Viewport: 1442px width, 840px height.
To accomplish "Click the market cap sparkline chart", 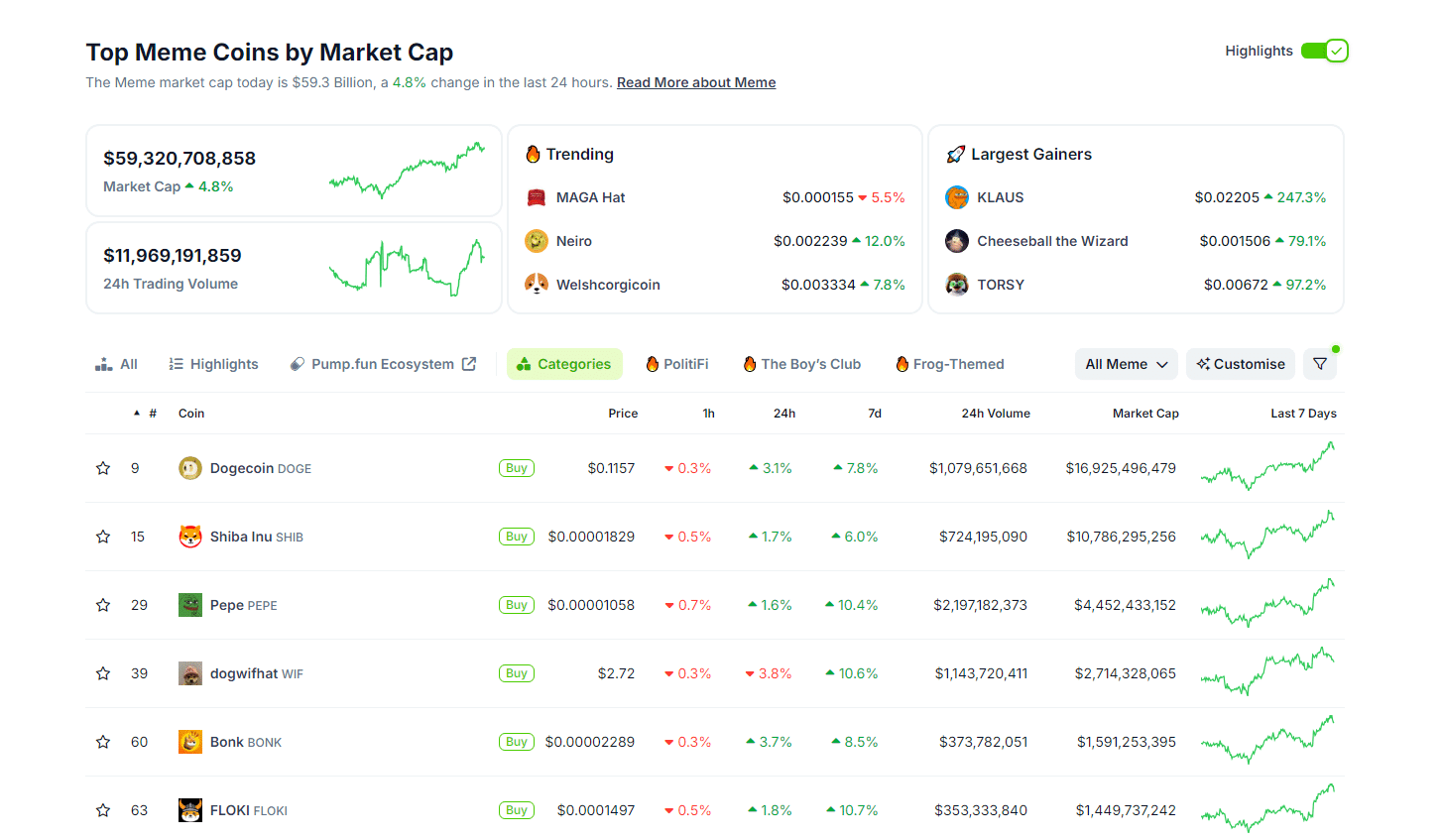I will click(407, 170).
